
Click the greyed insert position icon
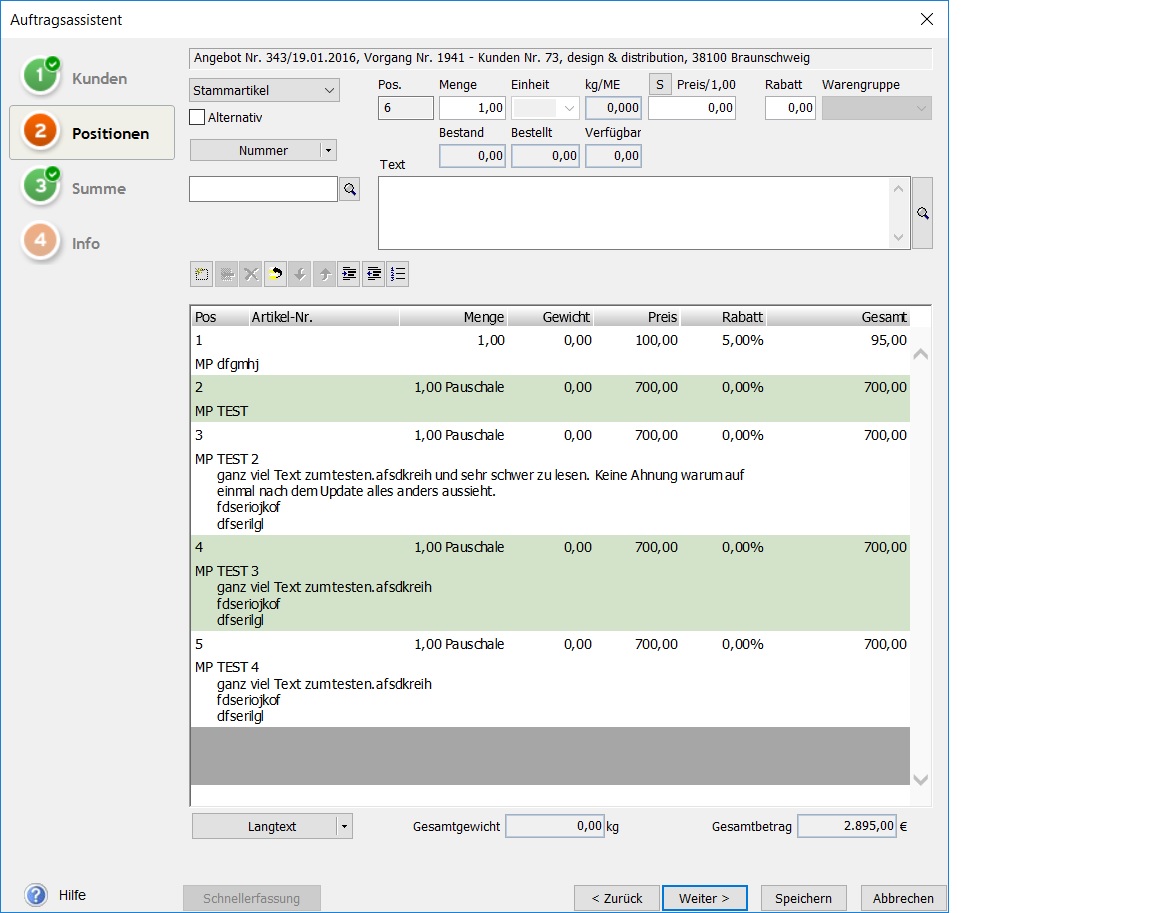[x=226, y=274]
